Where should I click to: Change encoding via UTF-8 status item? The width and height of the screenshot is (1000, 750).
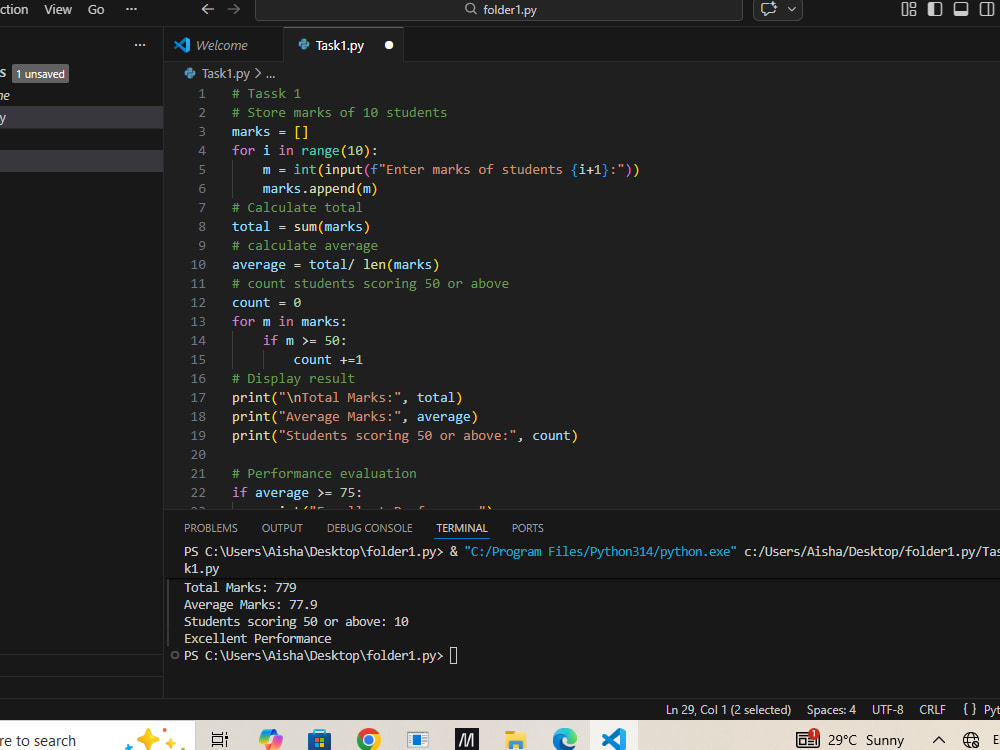pos(887,710)
